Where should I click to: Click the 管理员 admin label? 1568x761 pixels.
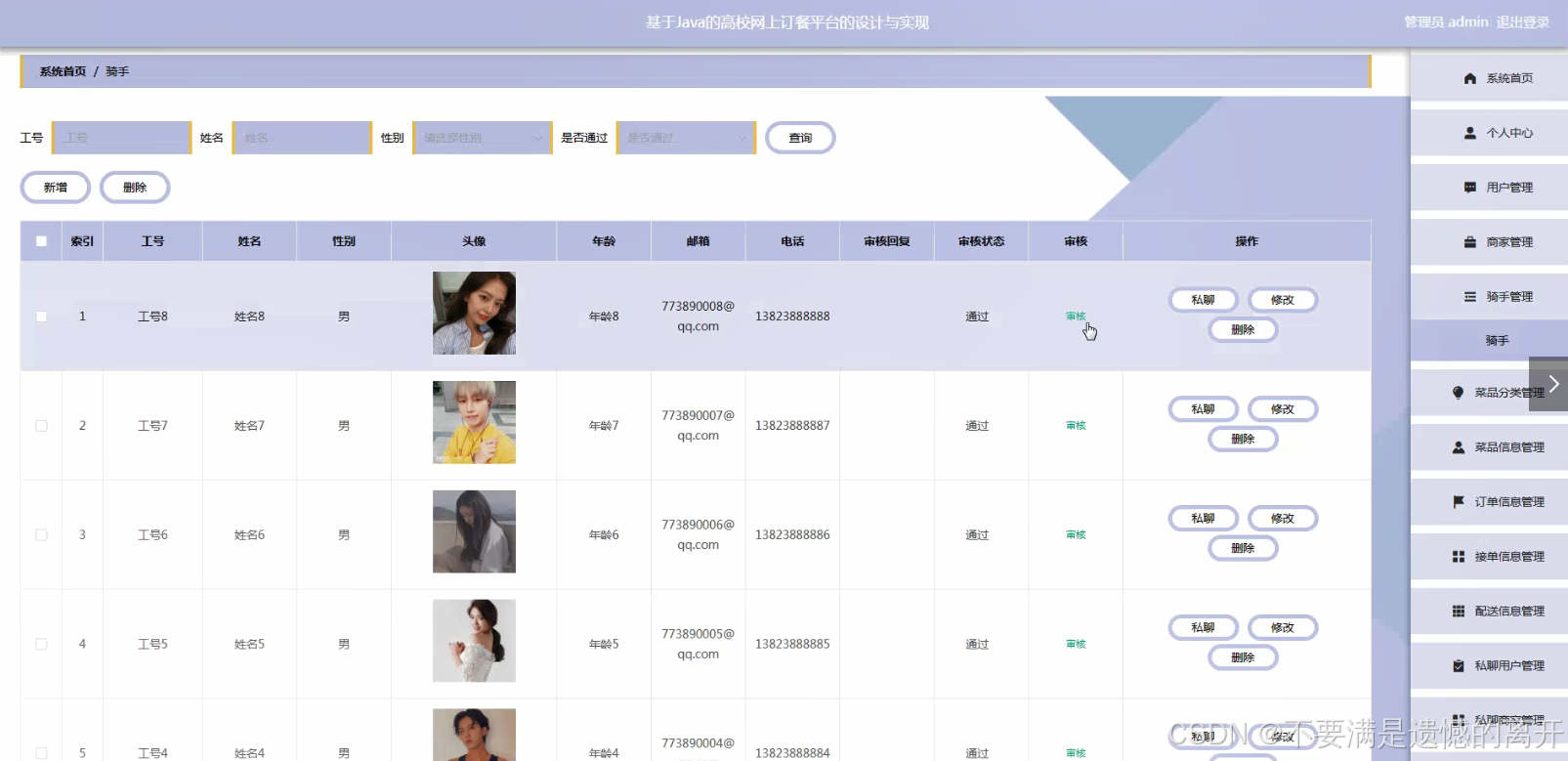coord(1446,22)
